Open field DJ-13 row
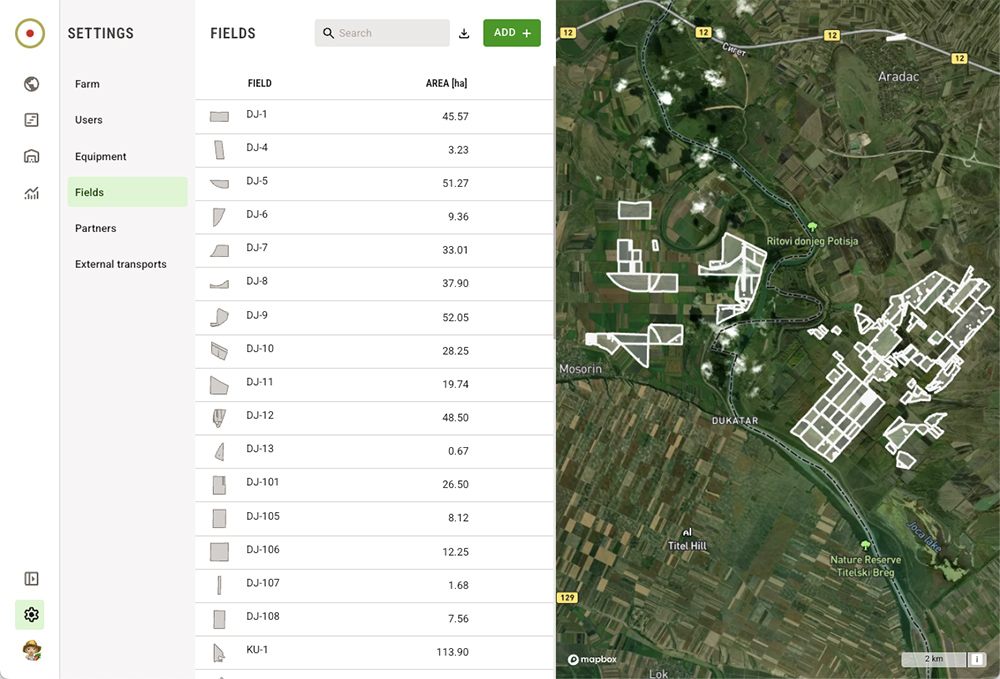The image size is (1000, 679). coord(374,451)
